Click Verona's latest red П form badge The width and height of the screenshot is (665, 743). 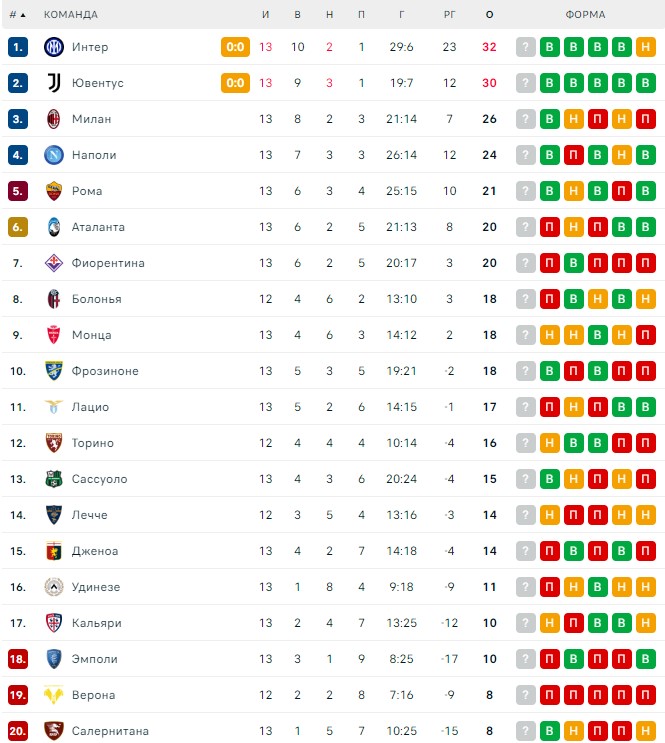click(x=646, y=695)
